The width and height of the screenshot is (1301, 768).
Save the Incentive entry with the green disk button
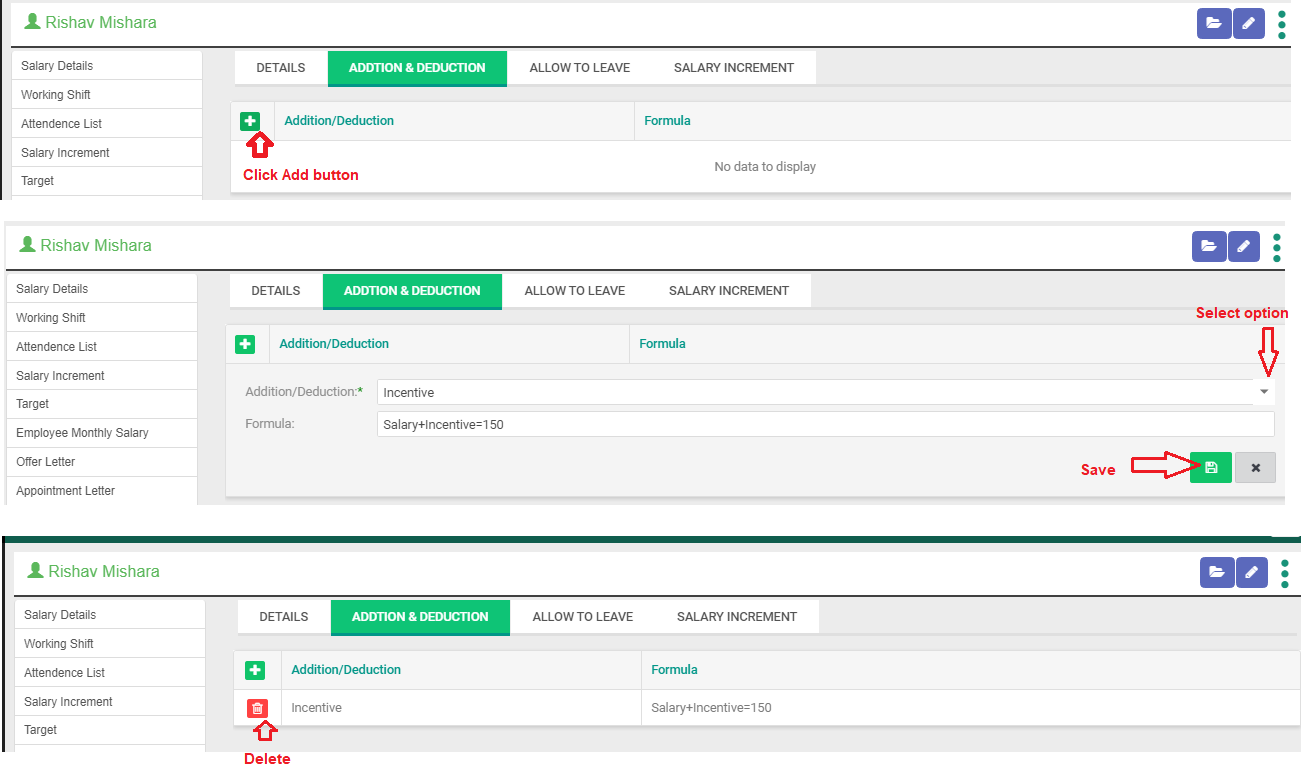[1210, 467]
